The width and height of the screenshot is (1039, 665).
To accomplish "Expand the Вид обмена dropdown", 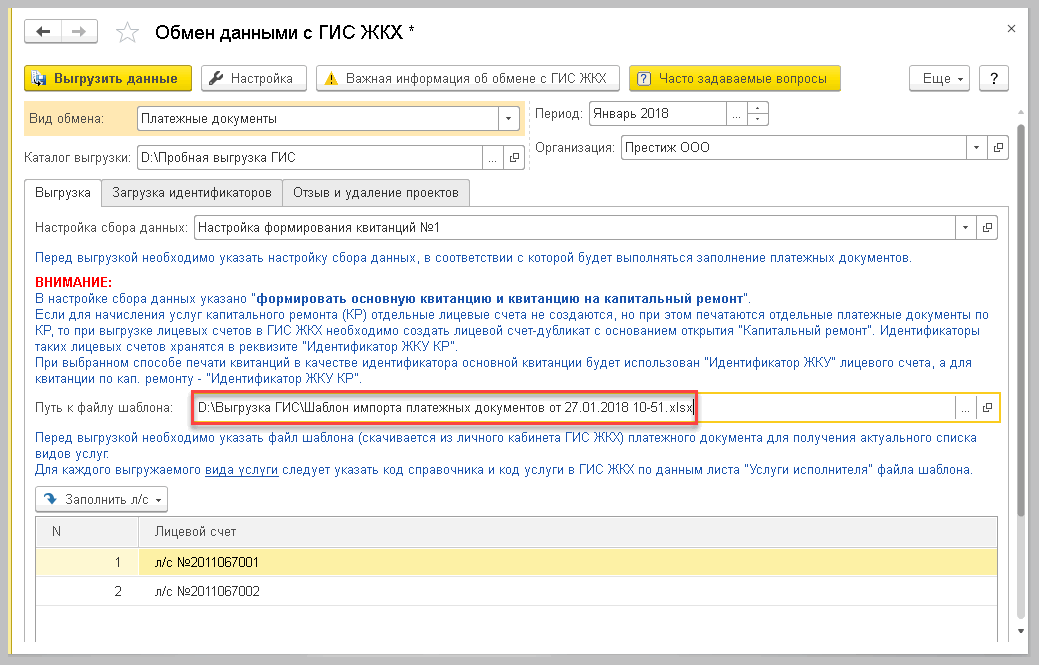I will (x=508, y=119).
